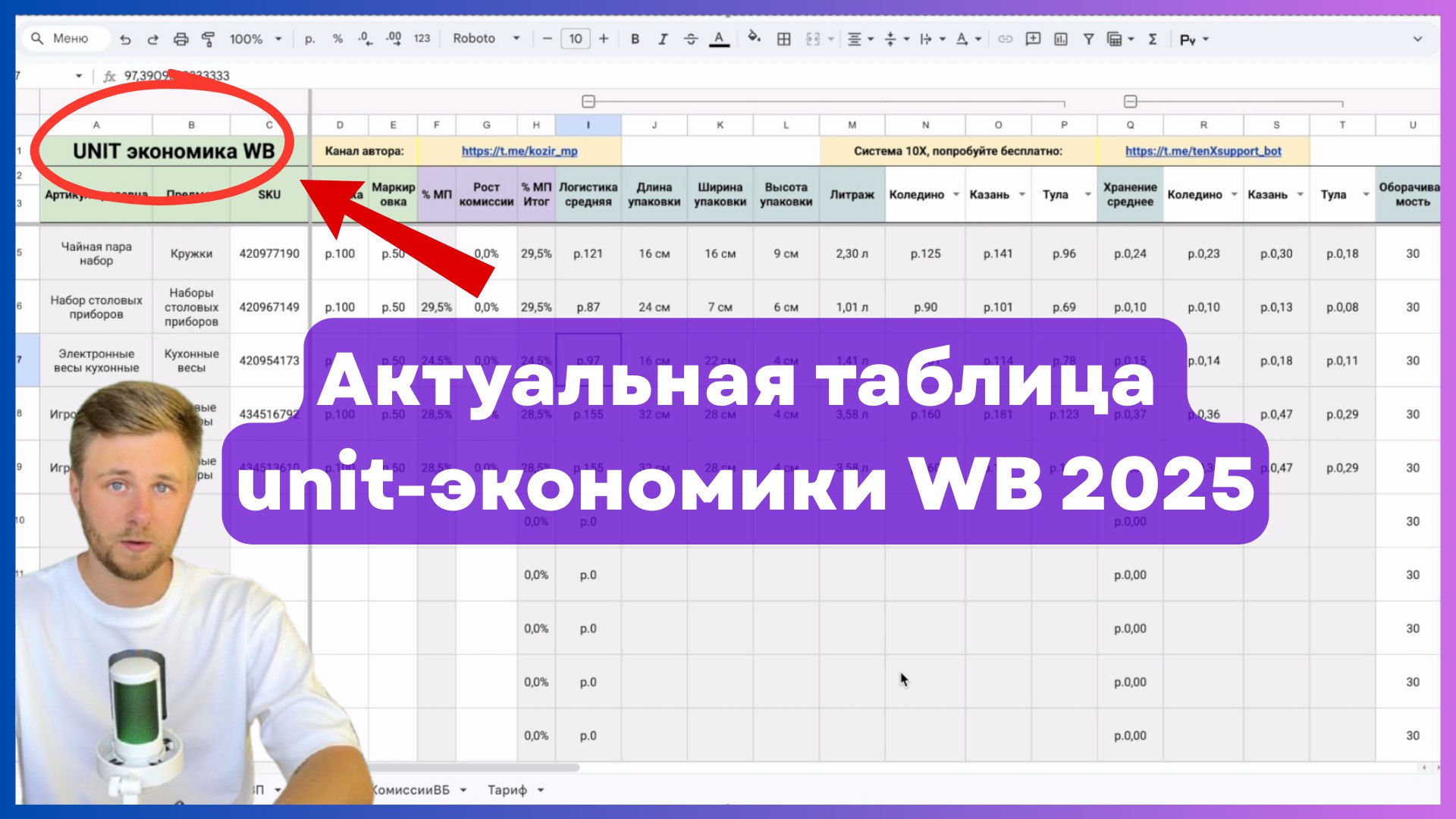Image resolution: width=1456 pixels, height=819 pixels.
Task: Open Коледино filter dropdown in column N
Action: [955, 195]
